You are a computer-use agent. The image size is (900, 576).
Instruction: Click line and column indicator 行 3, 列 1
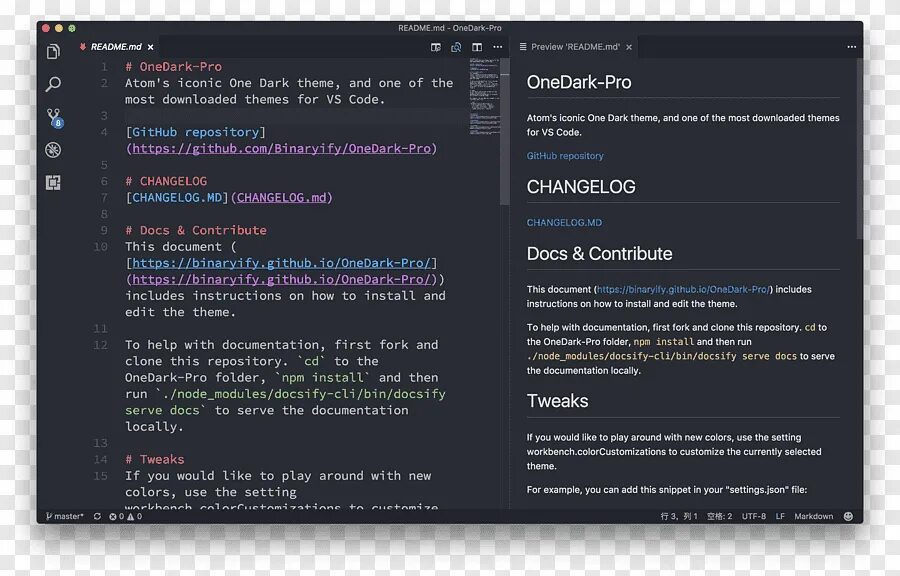(x=679, y=516)
